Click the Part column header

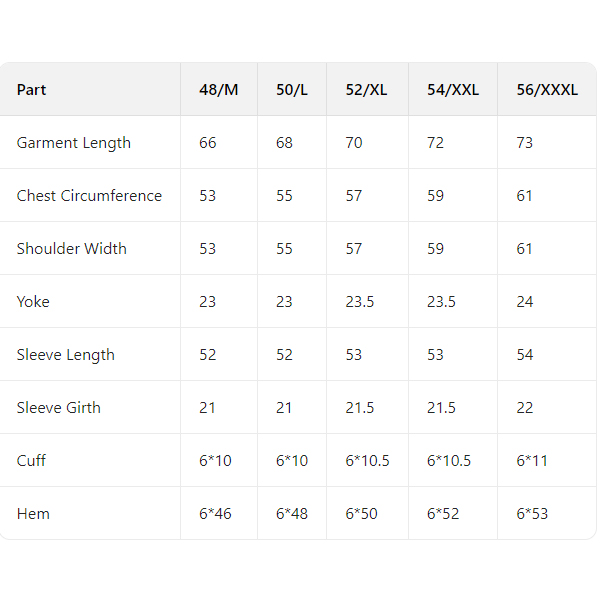pyautogui.click(x=32, y=90)
